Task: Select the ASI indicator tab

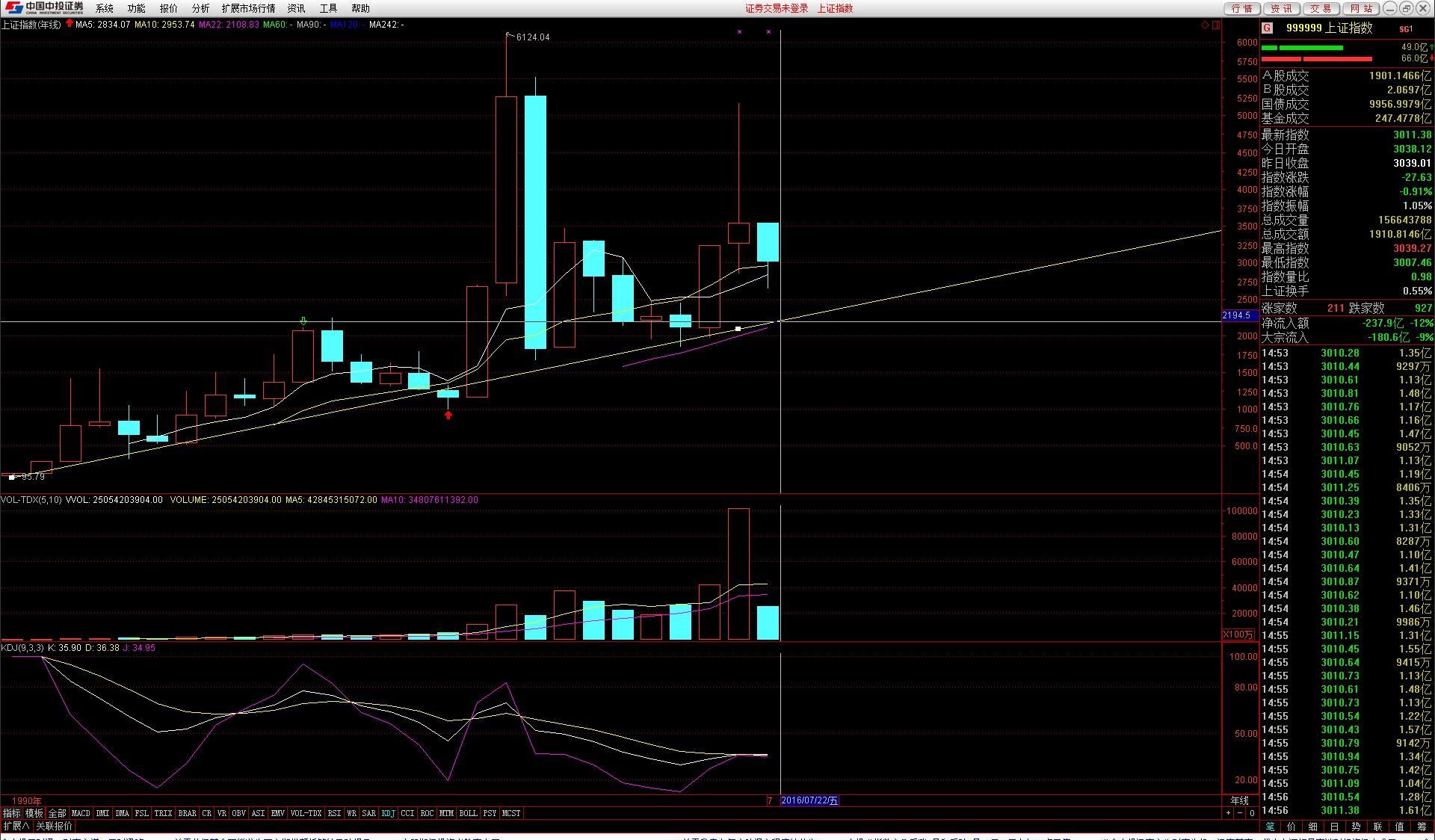Action: [x=258, y=813]
